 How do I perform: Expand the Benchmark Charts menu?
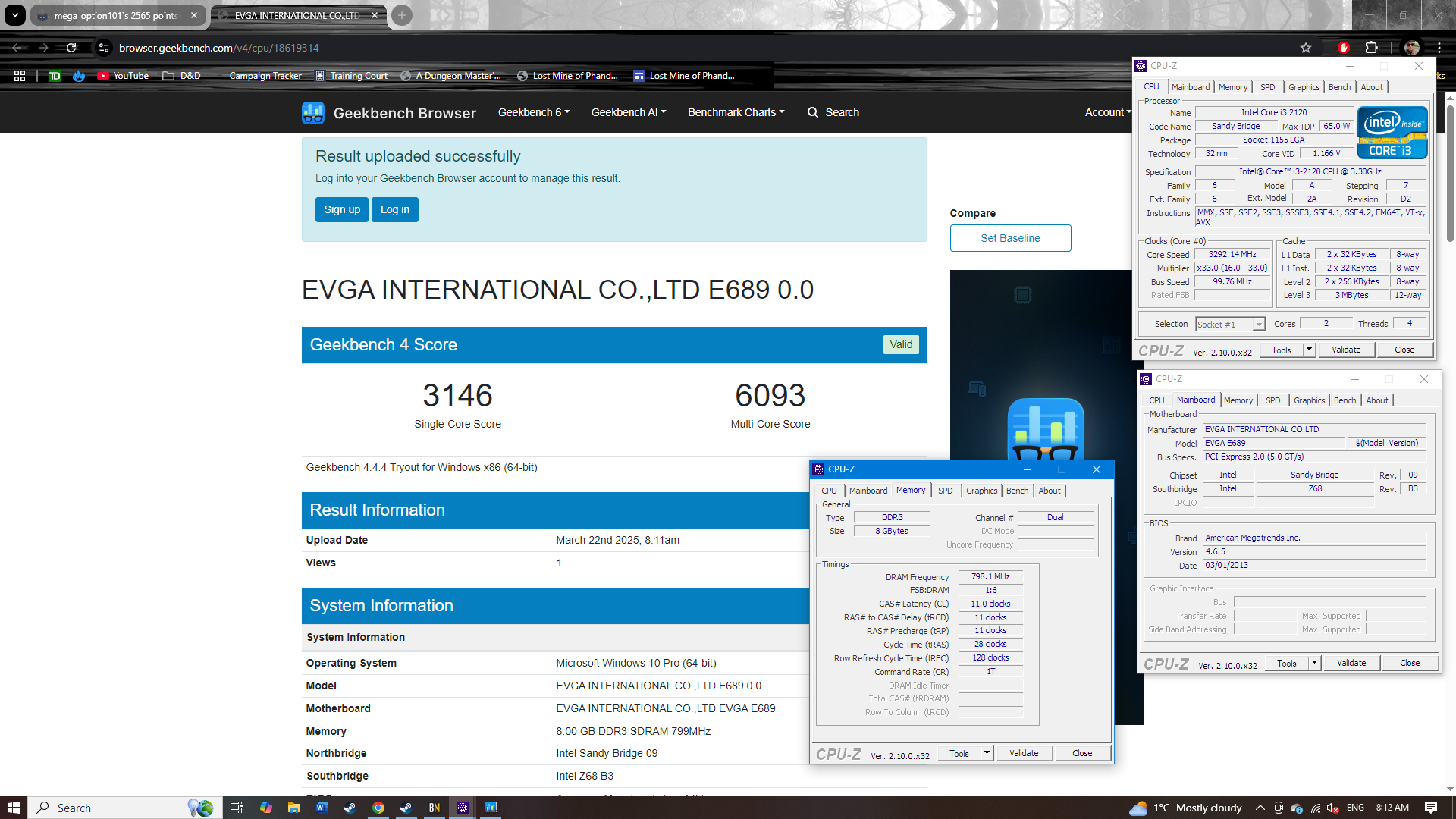point(736,112)
